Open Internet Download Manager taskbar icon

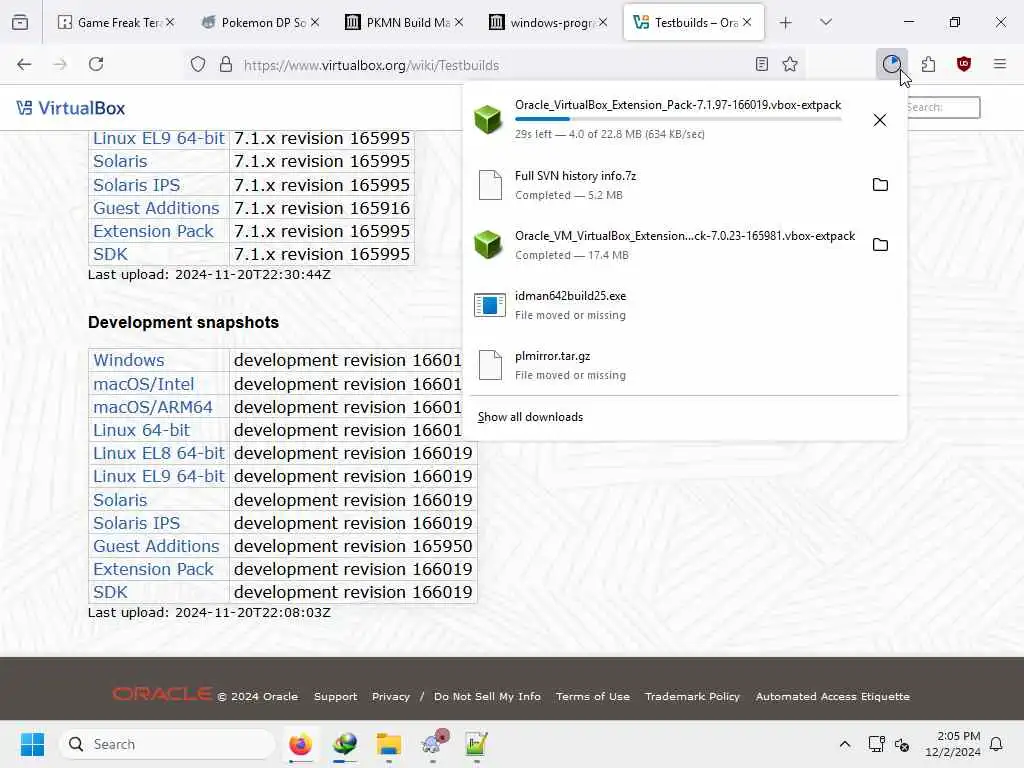[345, 744]
